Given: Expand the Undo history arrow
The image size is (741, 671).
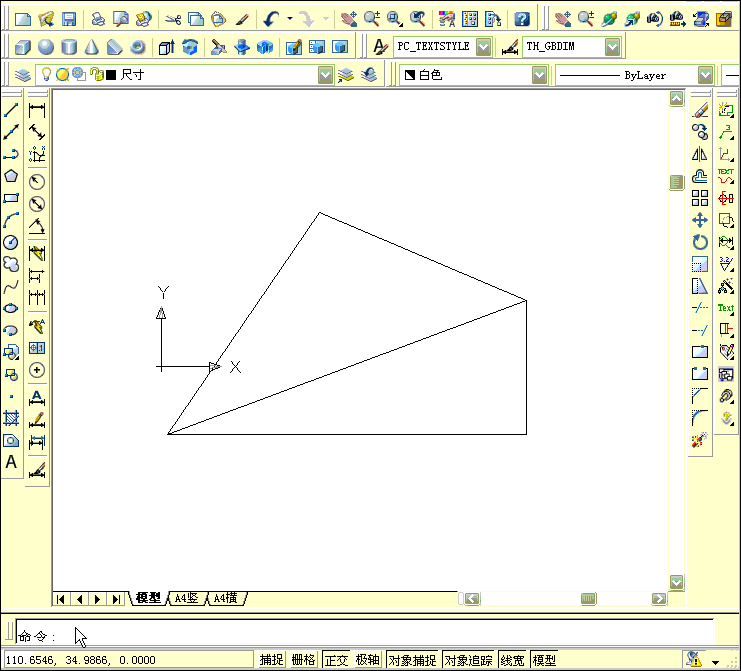Looking at the screenshot, I should coord(290,19).
